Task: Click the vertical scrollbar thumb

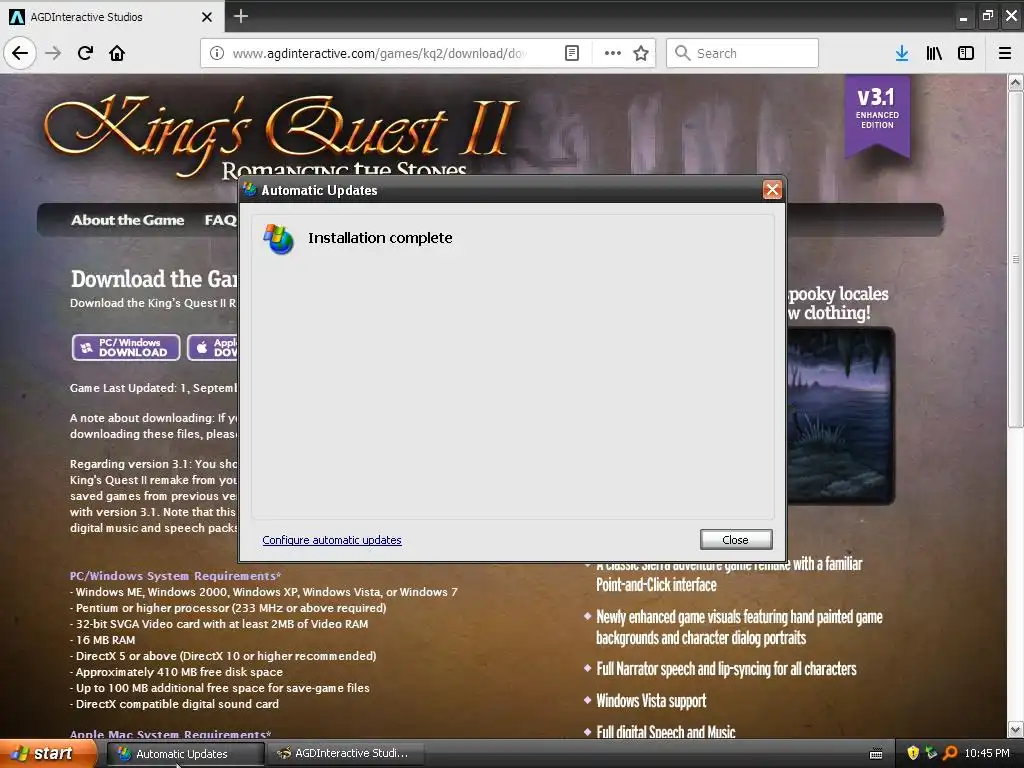Action: [x=1015, y=260]
